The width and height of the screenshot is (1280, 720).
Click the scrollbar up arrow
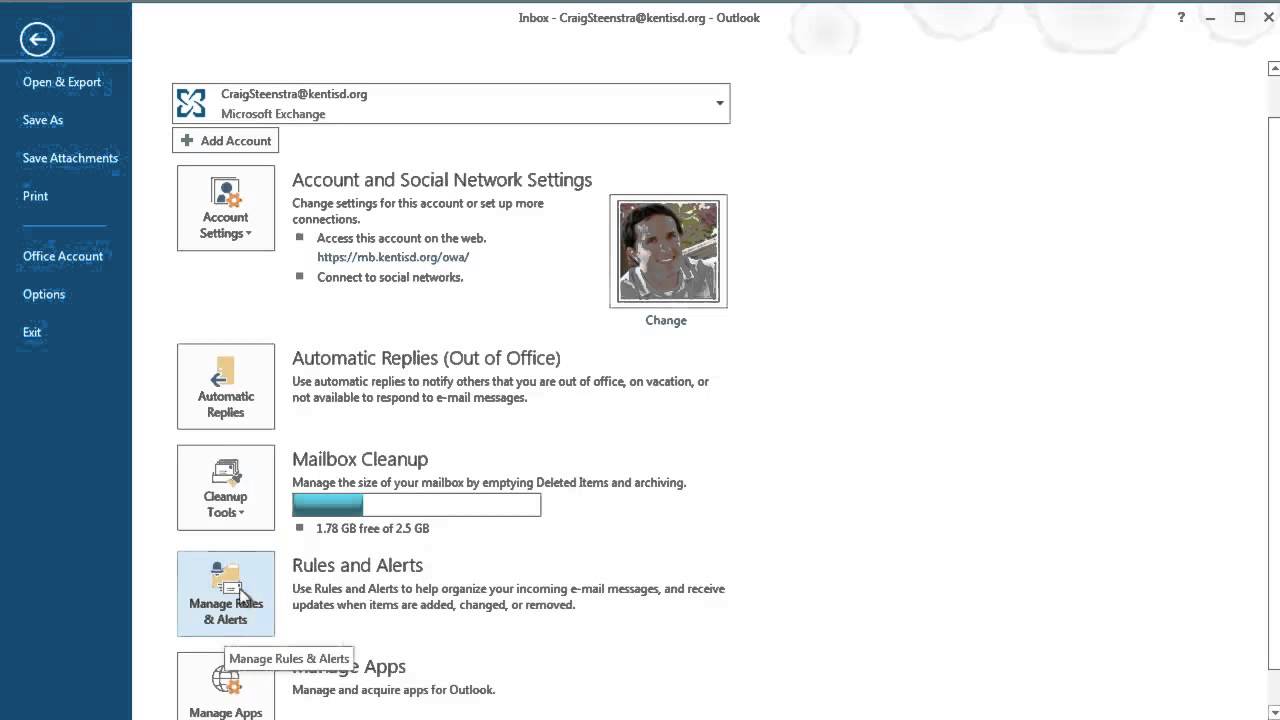1272,68
